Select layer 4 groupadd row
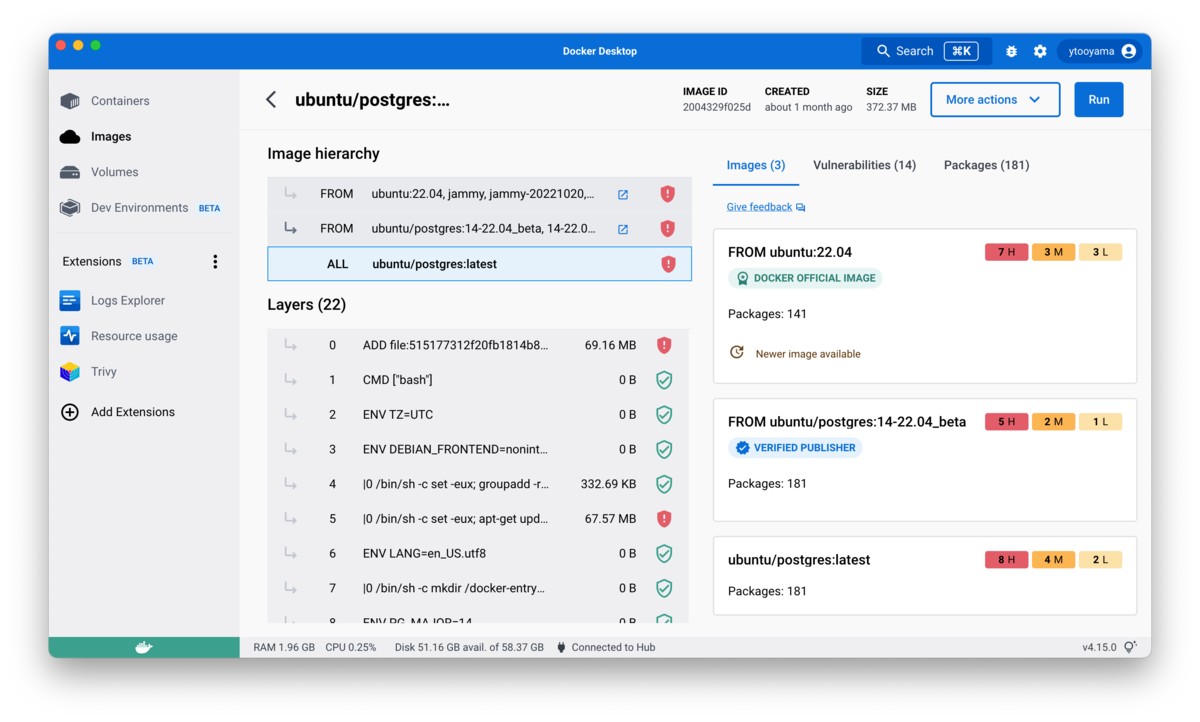This screenshot has height=722, width=1200. [480, 484]
